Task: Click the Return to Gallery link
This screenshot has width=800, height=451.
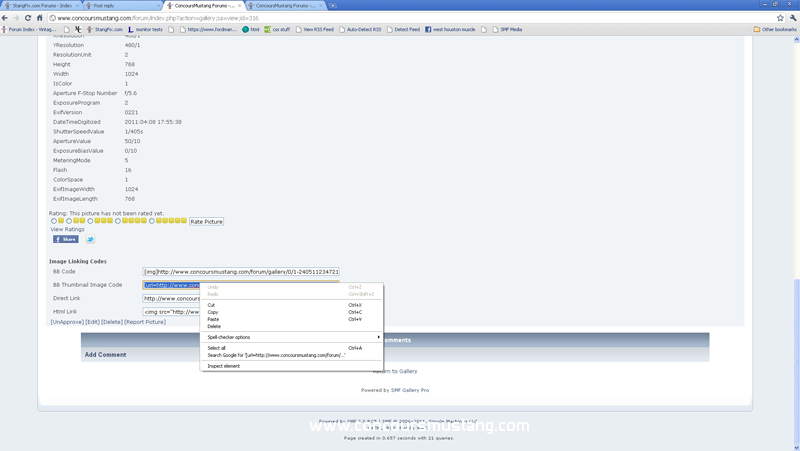Action: coord(395,371)
